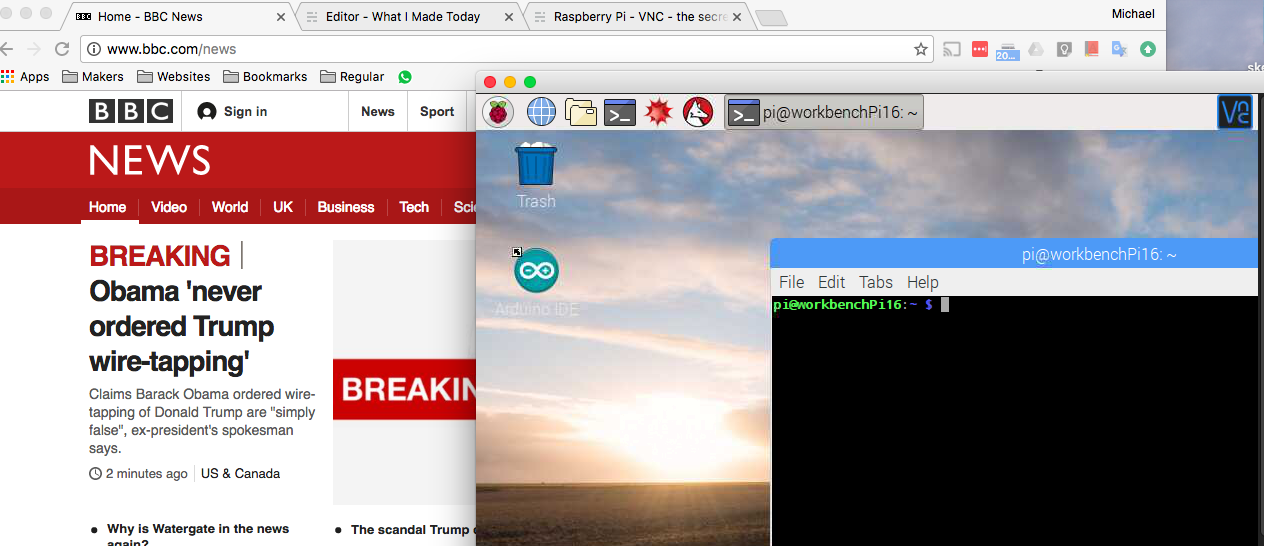Open the terminal Help menu
Viewport: 1264px width, 546px height.
pyautogui.click(x=922, y=282)
